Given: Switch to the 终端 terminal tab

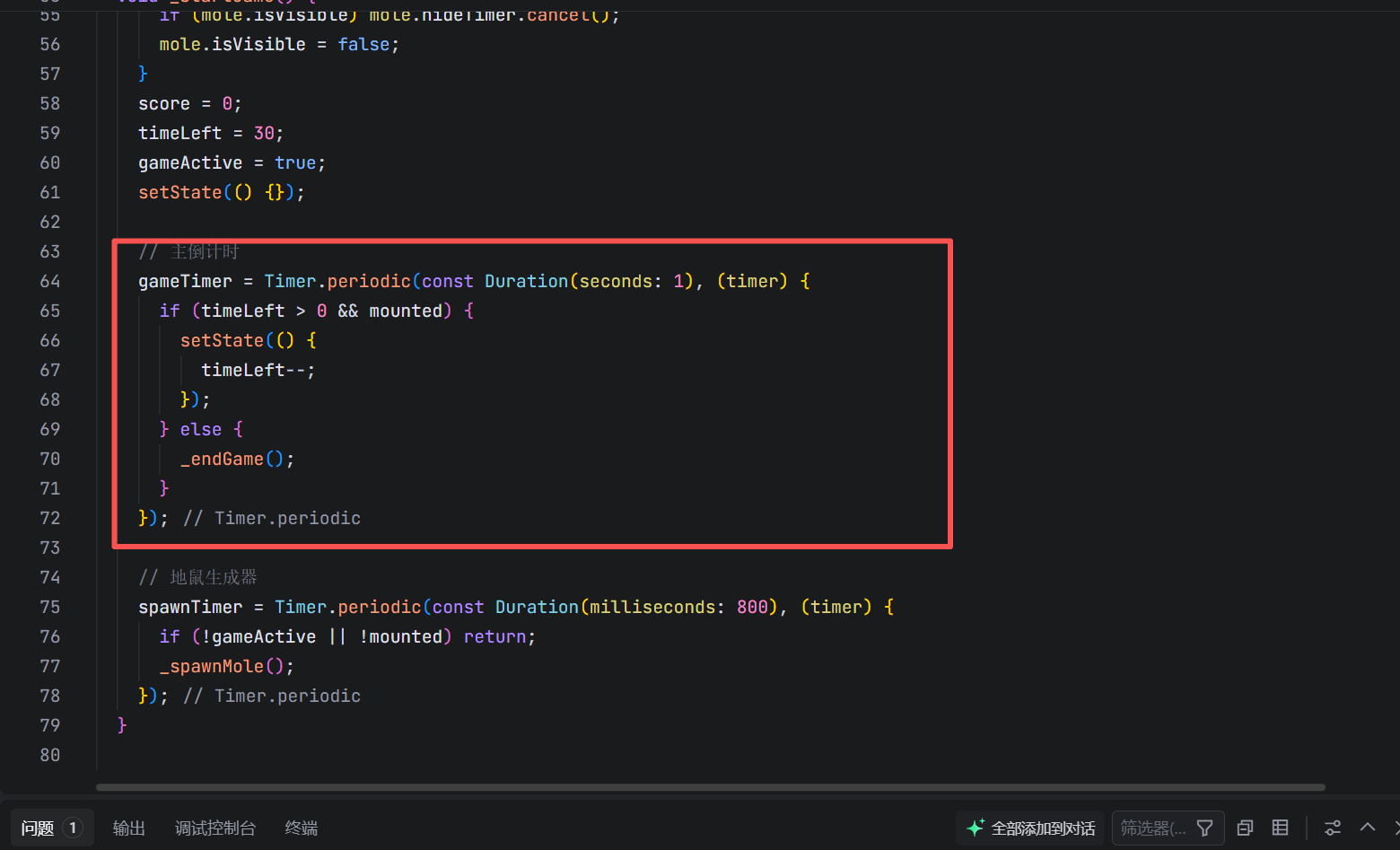Looking at the screenshot, I should point(301,828).
